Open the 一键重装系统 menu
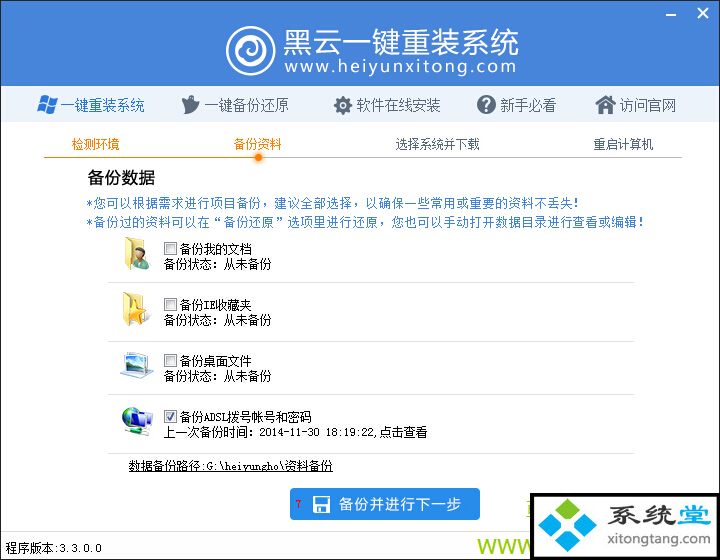This screenshot has height=560, width=720. 91,105
